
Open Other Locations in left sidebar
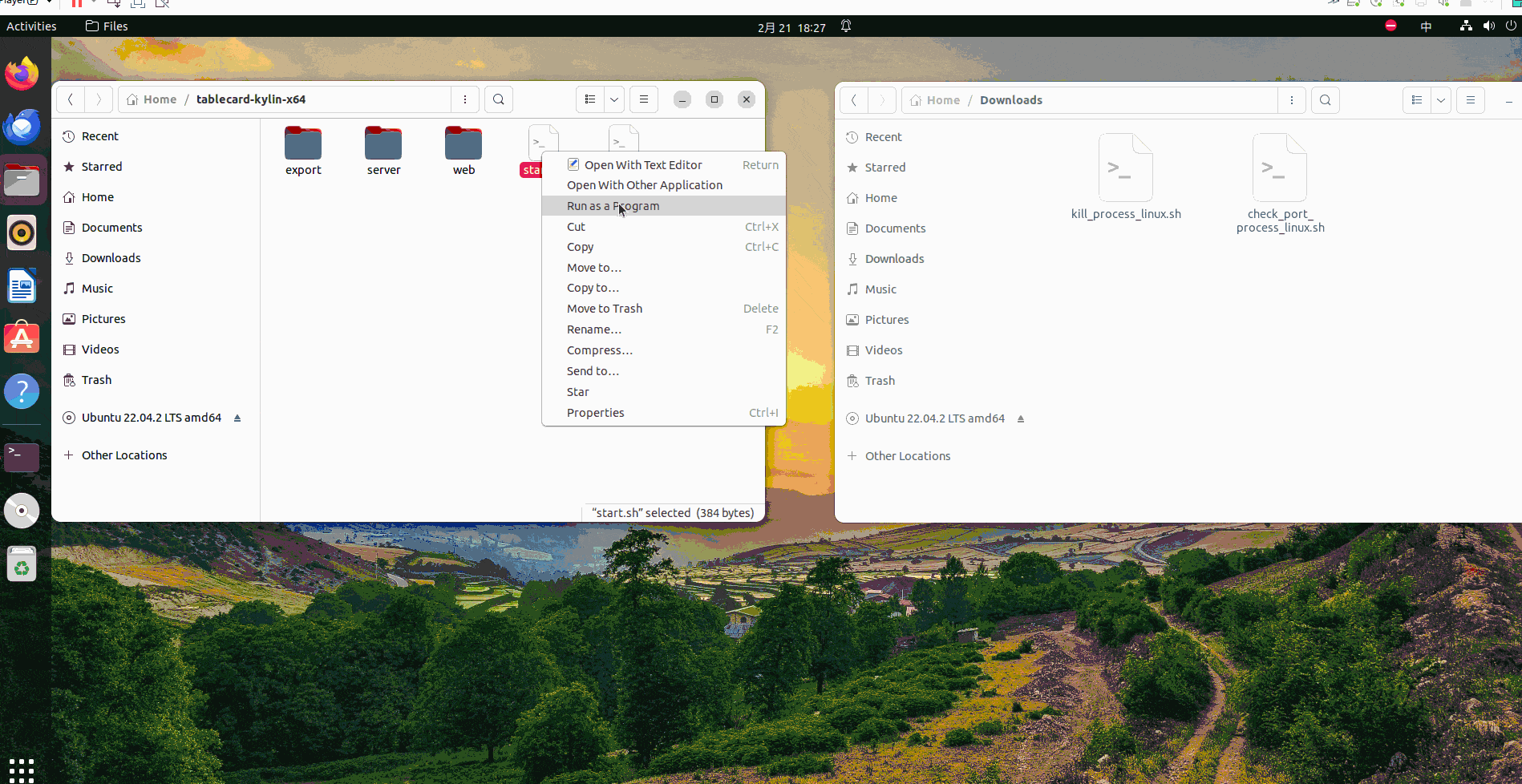point(124,455)
